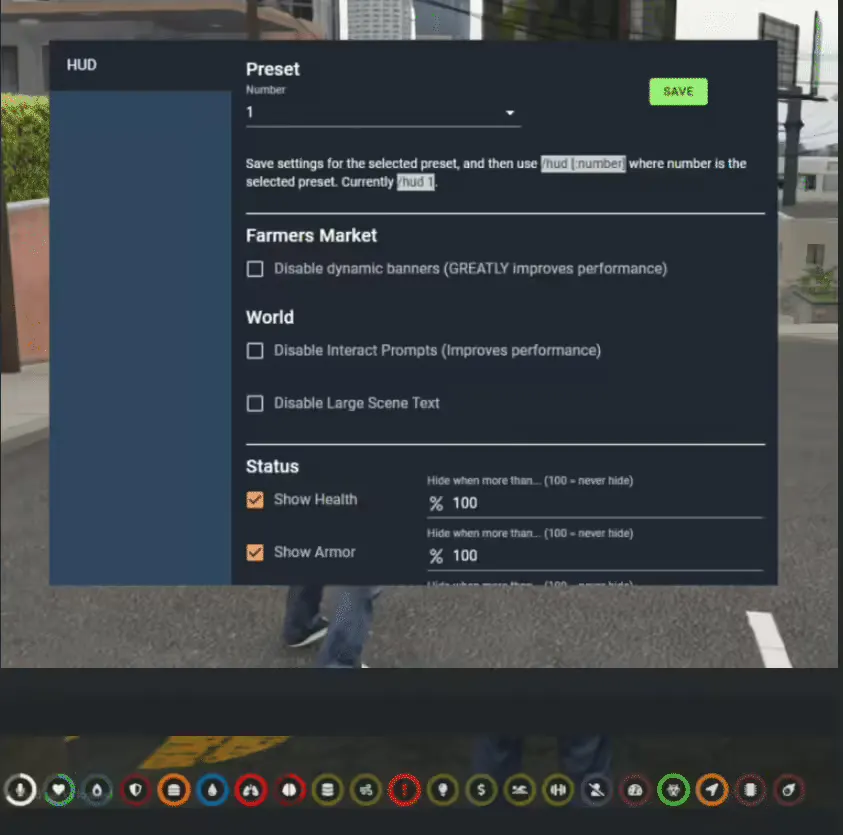Click the red dotted exclamation alert icon
Image resolution: width=843 pixels, height=835 pixels.
click(404, 790)
